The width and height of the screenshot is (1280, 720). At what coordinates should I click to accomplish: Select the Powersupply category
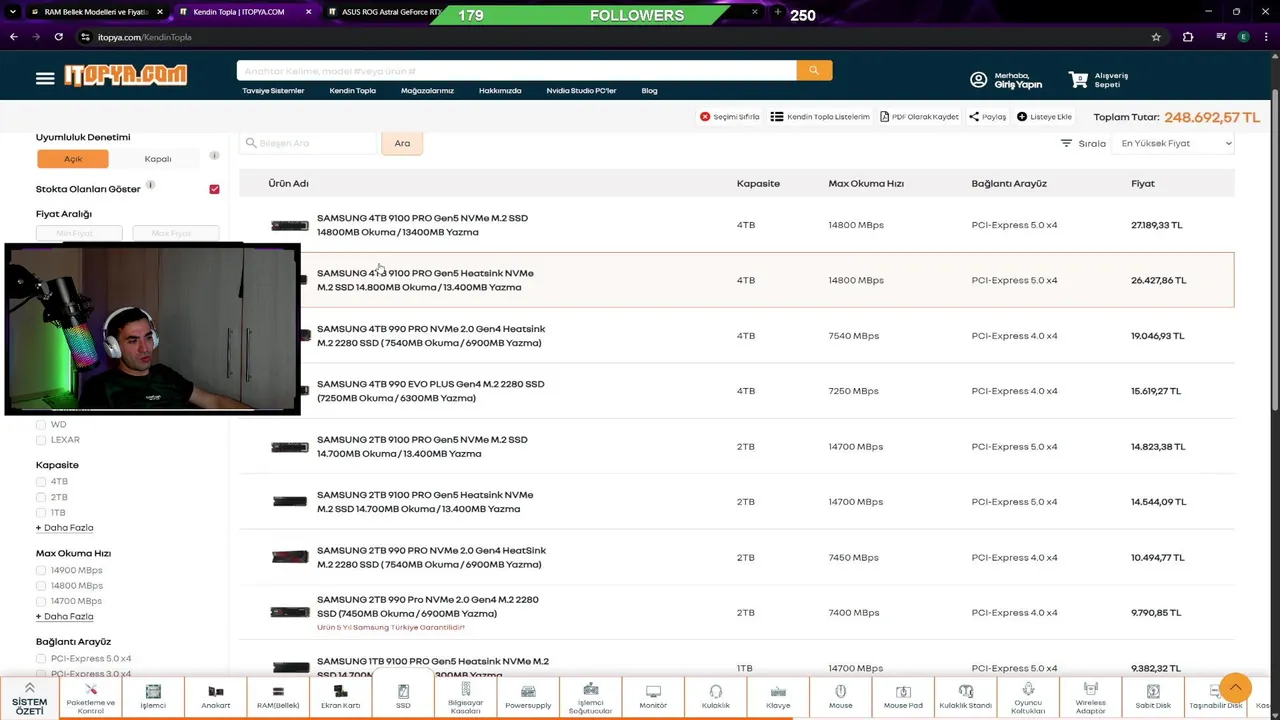pos(528,698)
